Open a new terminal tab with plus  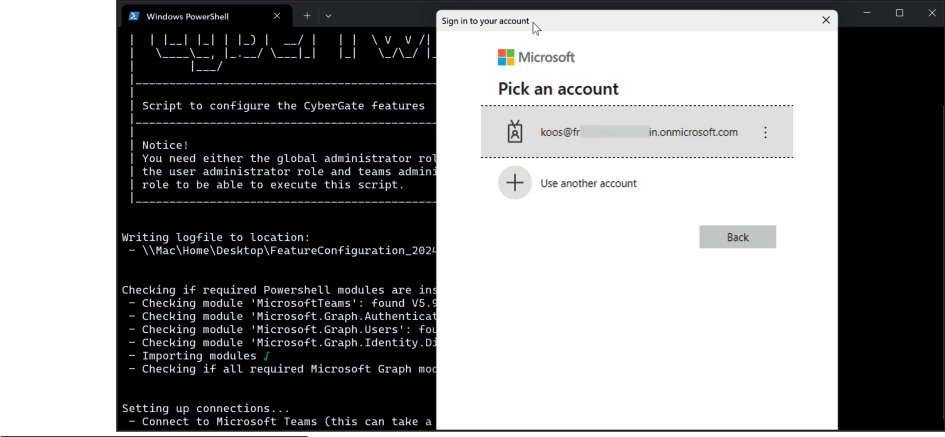tap(307, 16)
